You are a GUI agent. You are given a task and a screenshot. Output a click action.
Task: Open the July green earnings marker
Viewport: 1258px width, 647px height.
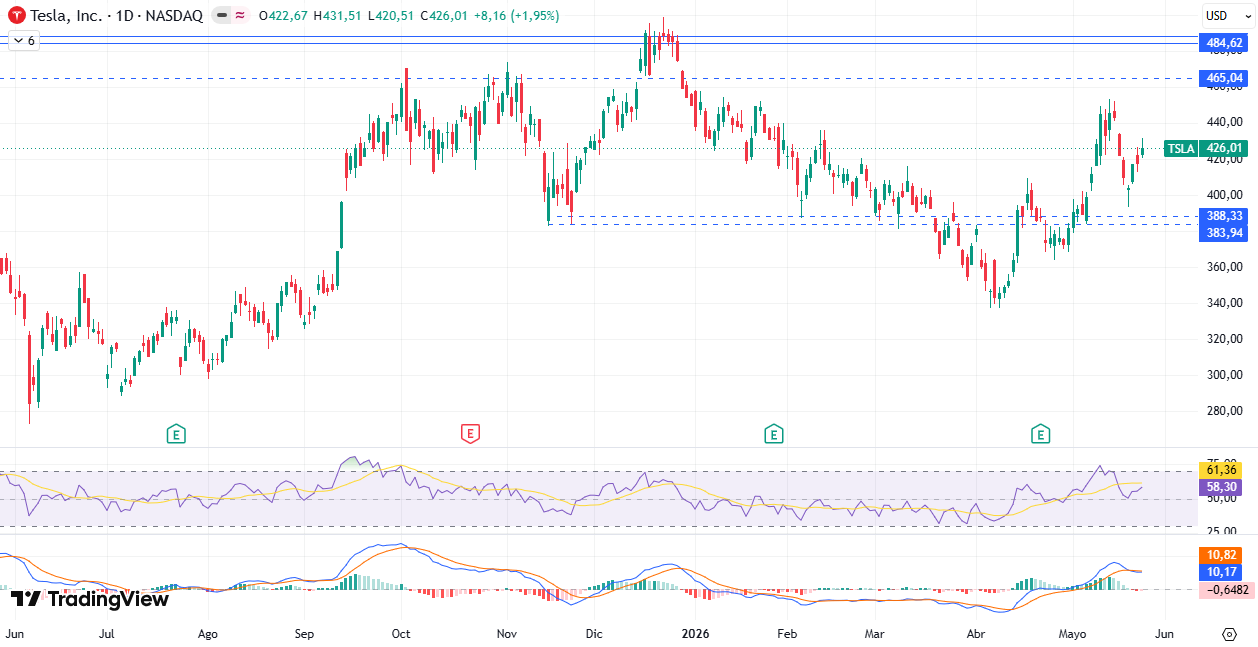tap(176, 434)
